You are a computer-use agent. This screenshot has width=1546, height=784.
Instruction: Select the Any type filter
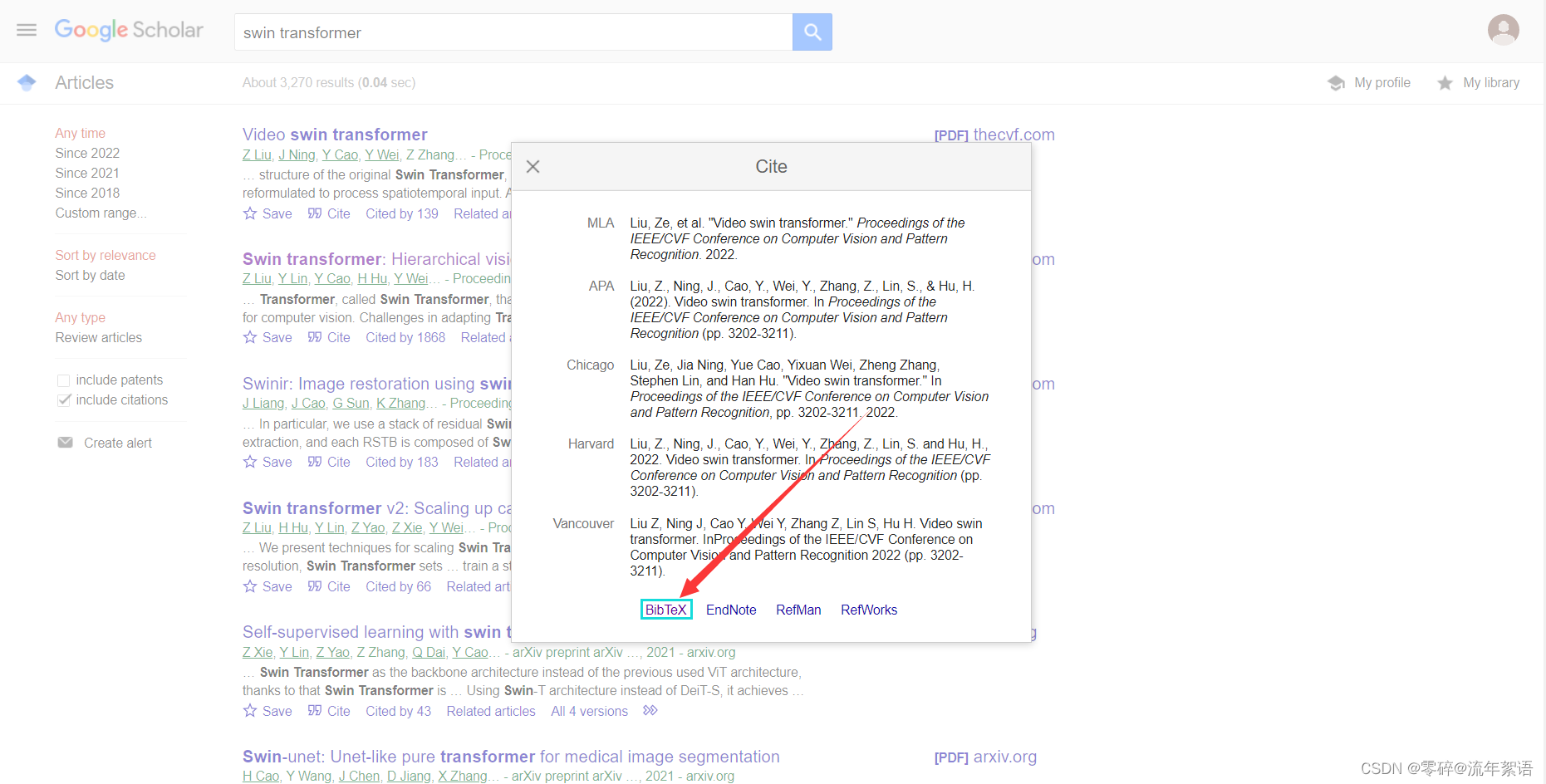click(81, 317)
